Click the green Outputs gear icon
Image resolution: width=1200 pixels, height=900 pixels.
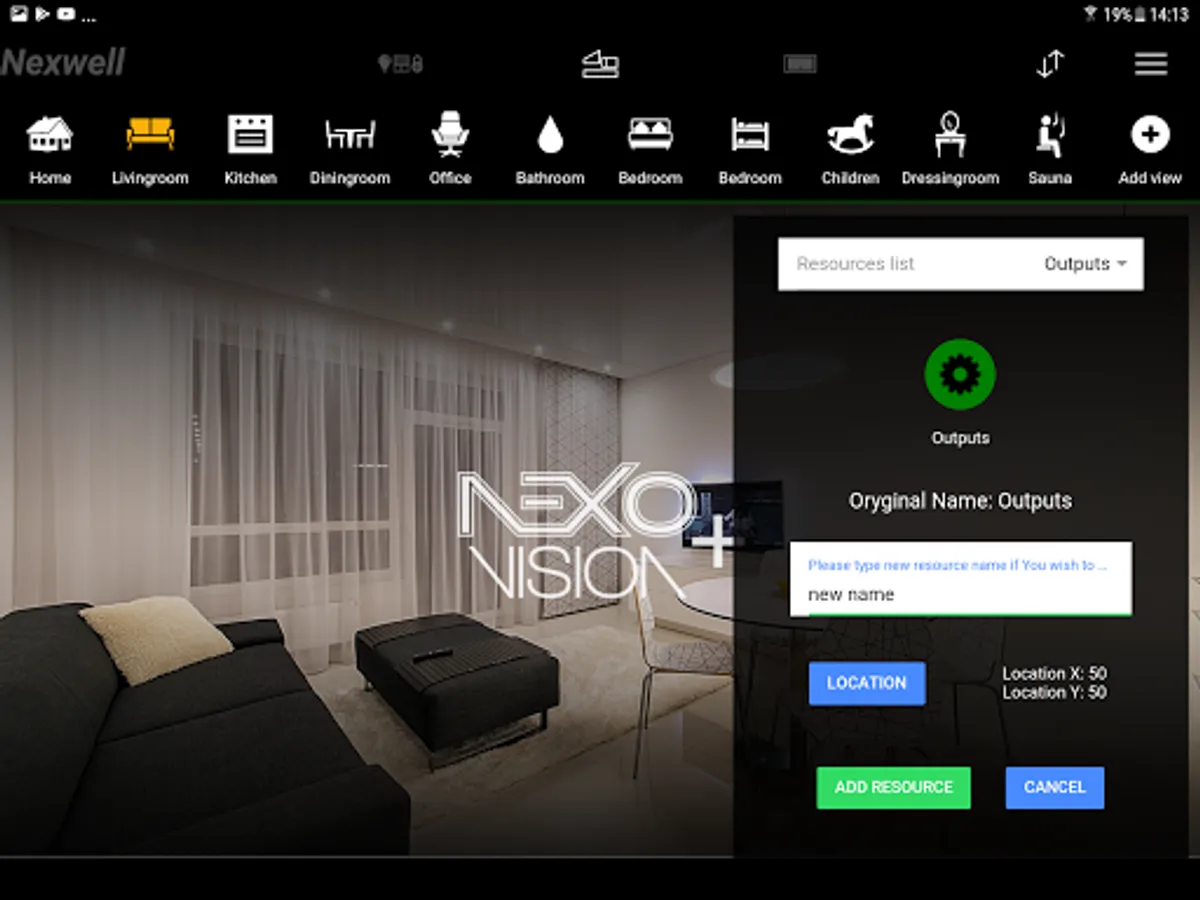960,374
